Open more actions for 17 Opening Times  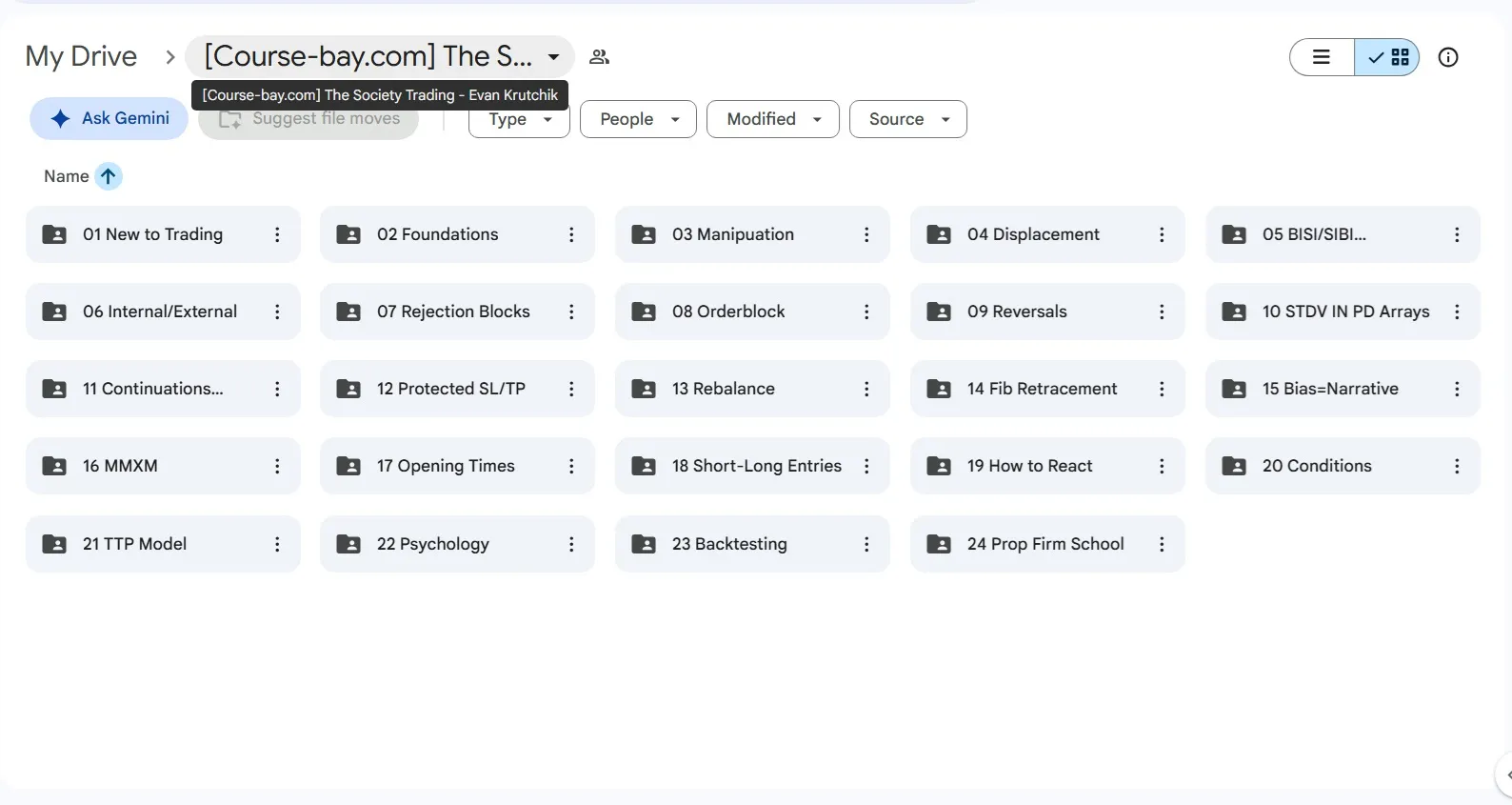point(571,466)
